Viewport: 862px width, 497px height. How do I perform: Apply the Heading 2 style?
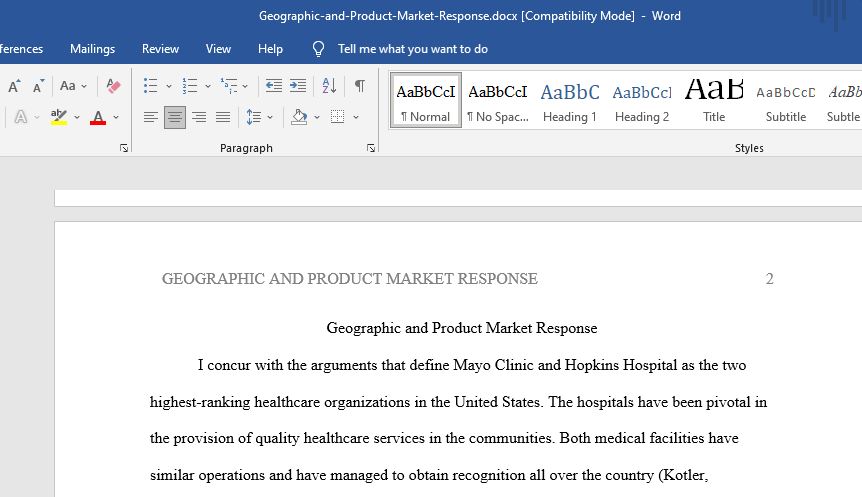coord(642,101)
